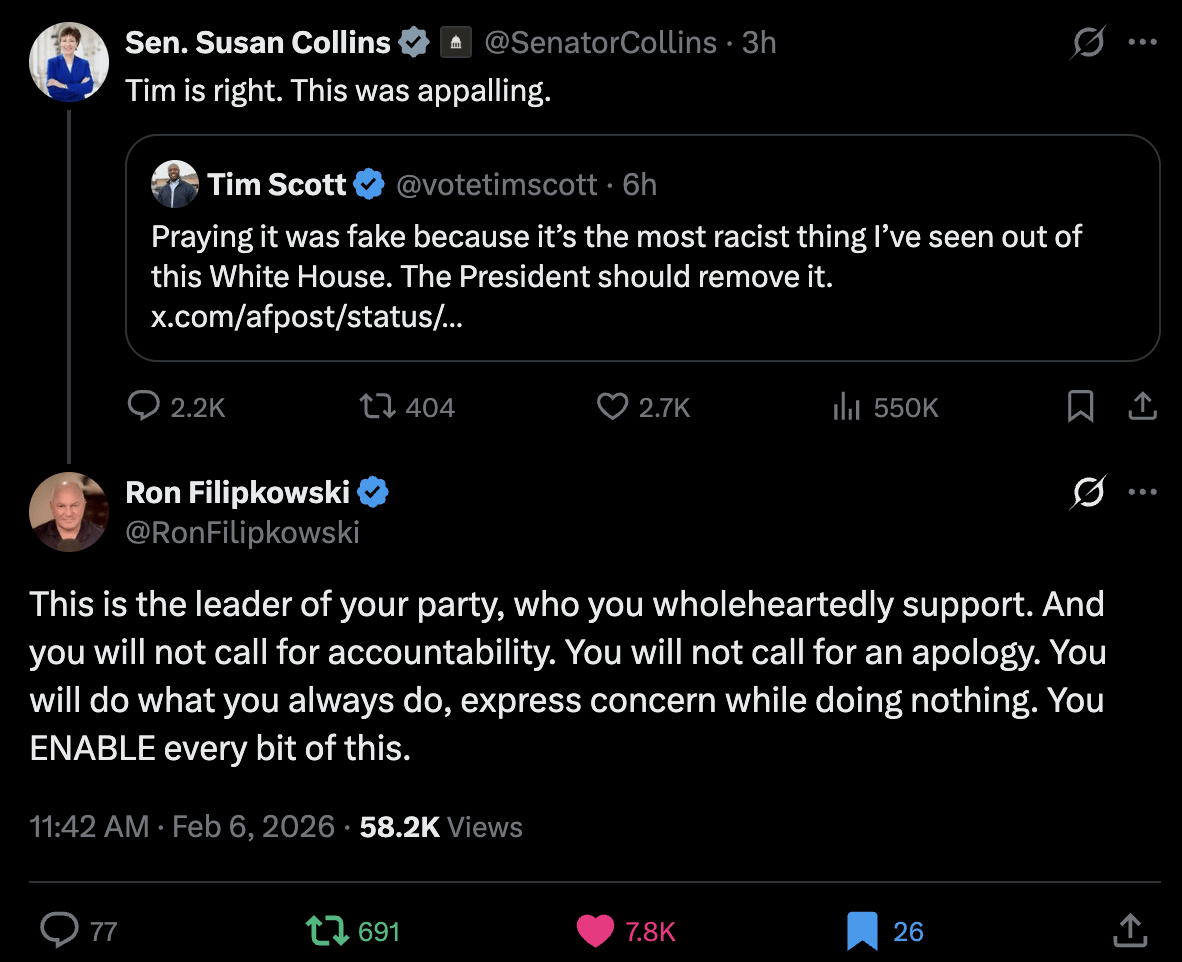Open Susan Collins' profile picture
1182x962 pixels.
tap(69, 62)
